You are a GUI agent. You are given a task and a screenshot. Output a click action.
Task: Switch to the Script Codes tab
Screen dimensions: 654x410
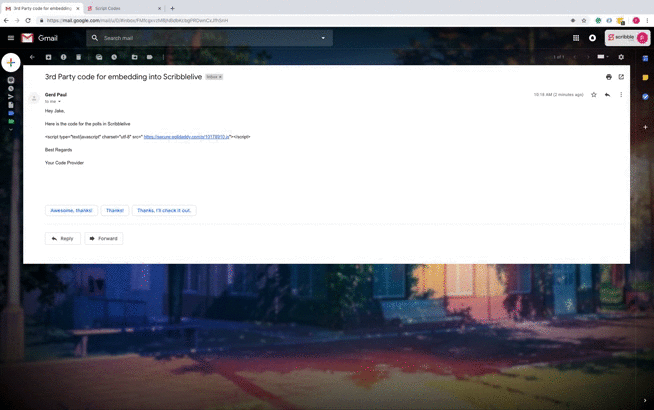124,8
